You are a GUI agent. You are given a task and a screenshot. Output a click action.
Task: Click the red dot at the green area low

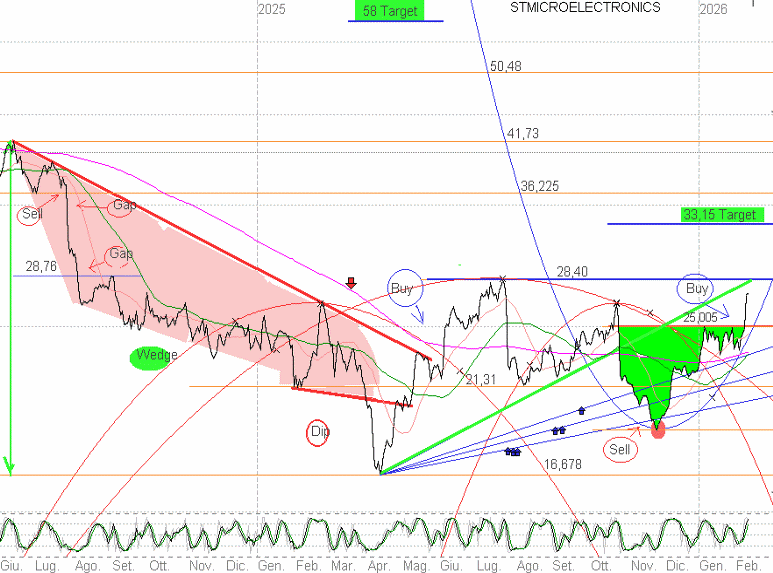pos(658,430)
